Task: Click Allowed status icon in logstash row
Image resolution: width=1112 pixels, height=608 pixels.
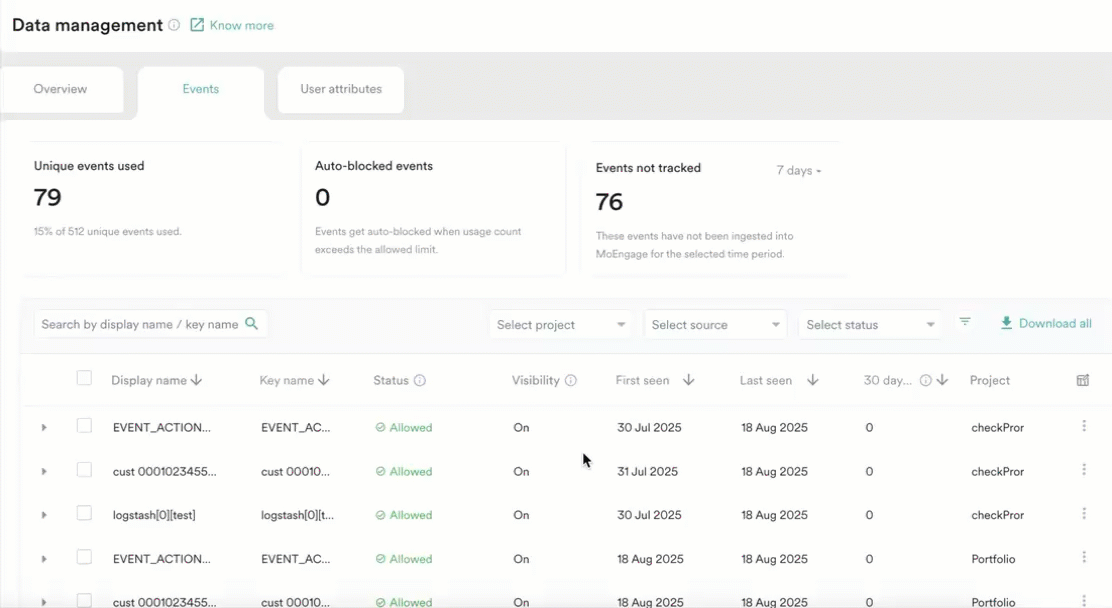Action: 380,515
